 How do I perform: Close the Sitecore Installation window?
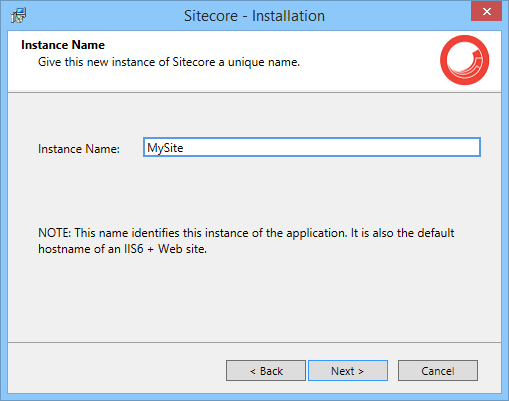coord(486,11)
